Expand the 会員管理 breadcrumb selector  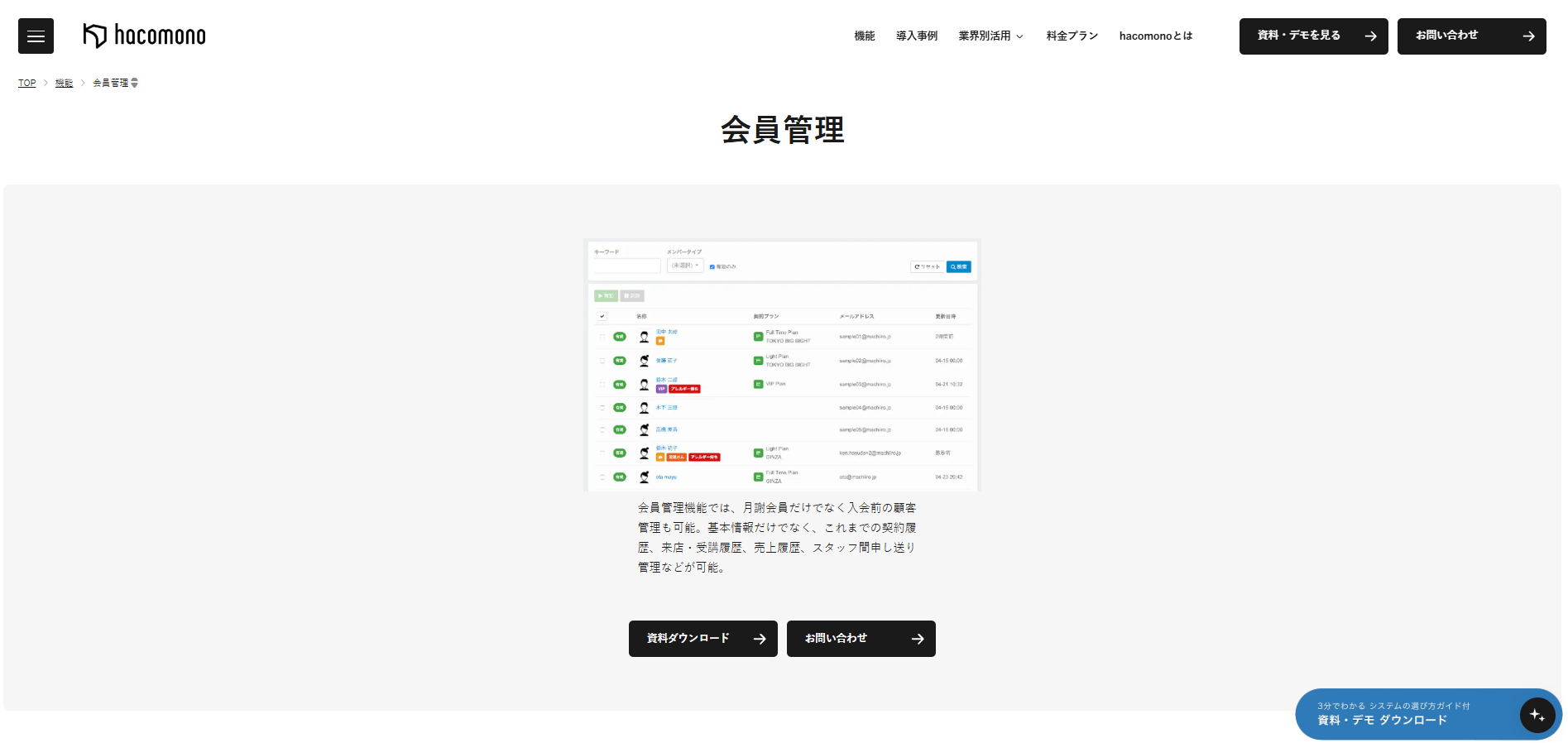[x=134, y=83]
